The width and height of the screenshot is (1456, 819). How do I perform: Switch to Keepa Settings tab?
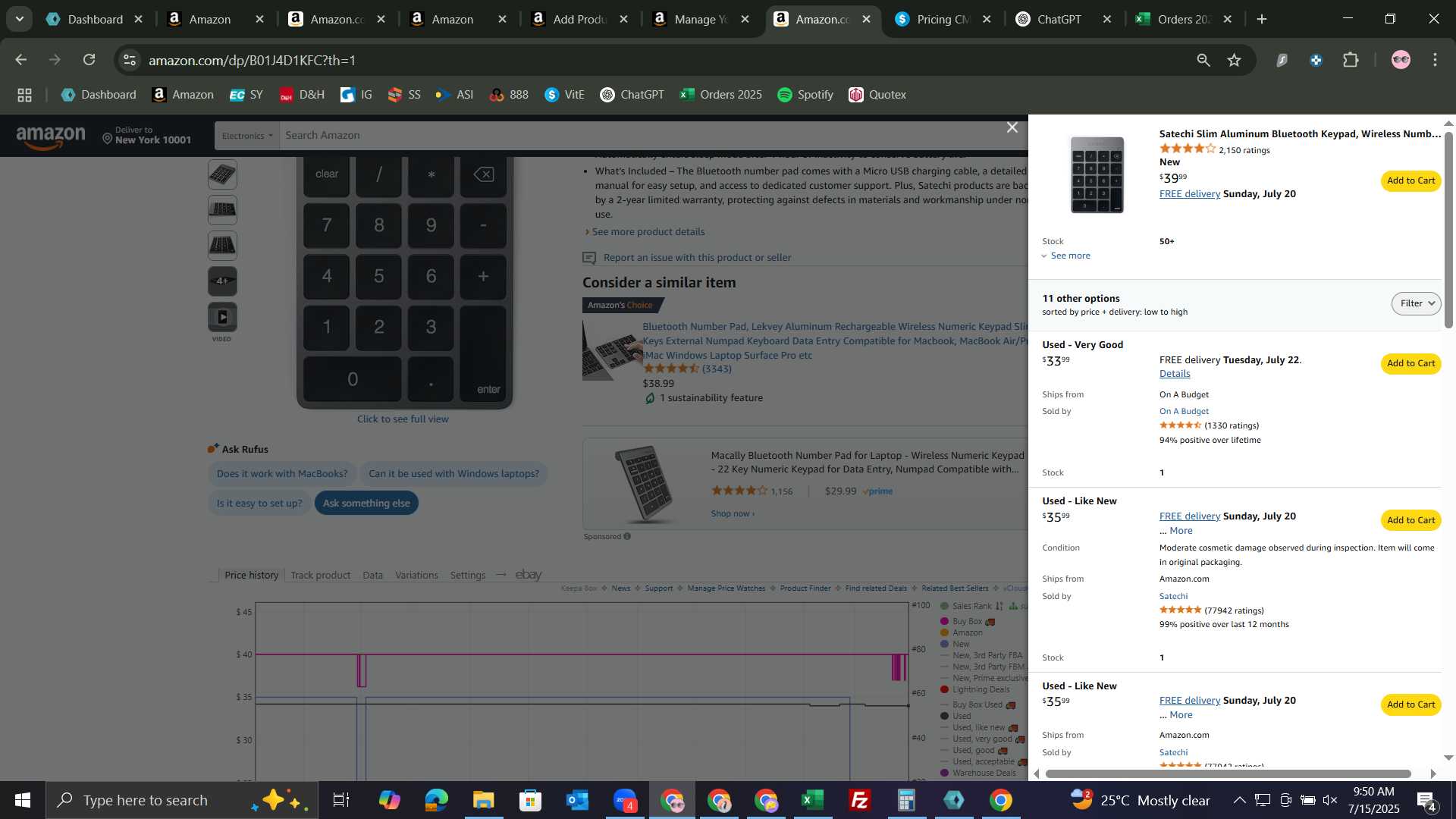(468, 576)
